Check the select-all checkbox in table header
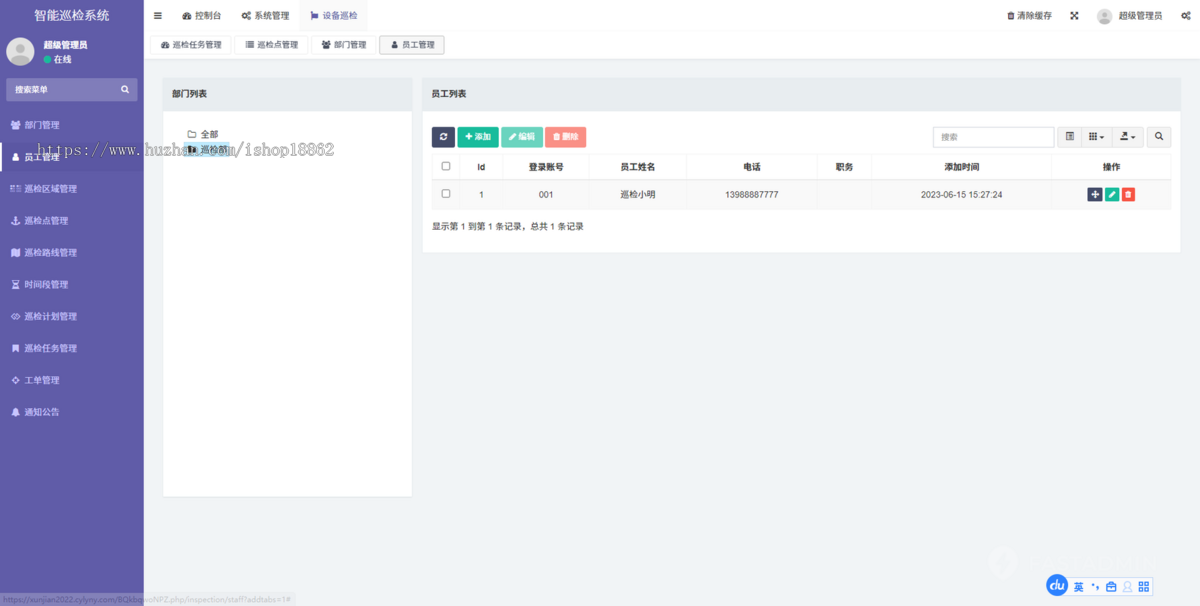The height and width of the screenshot is (606, 1200). (x=446, y=167)
